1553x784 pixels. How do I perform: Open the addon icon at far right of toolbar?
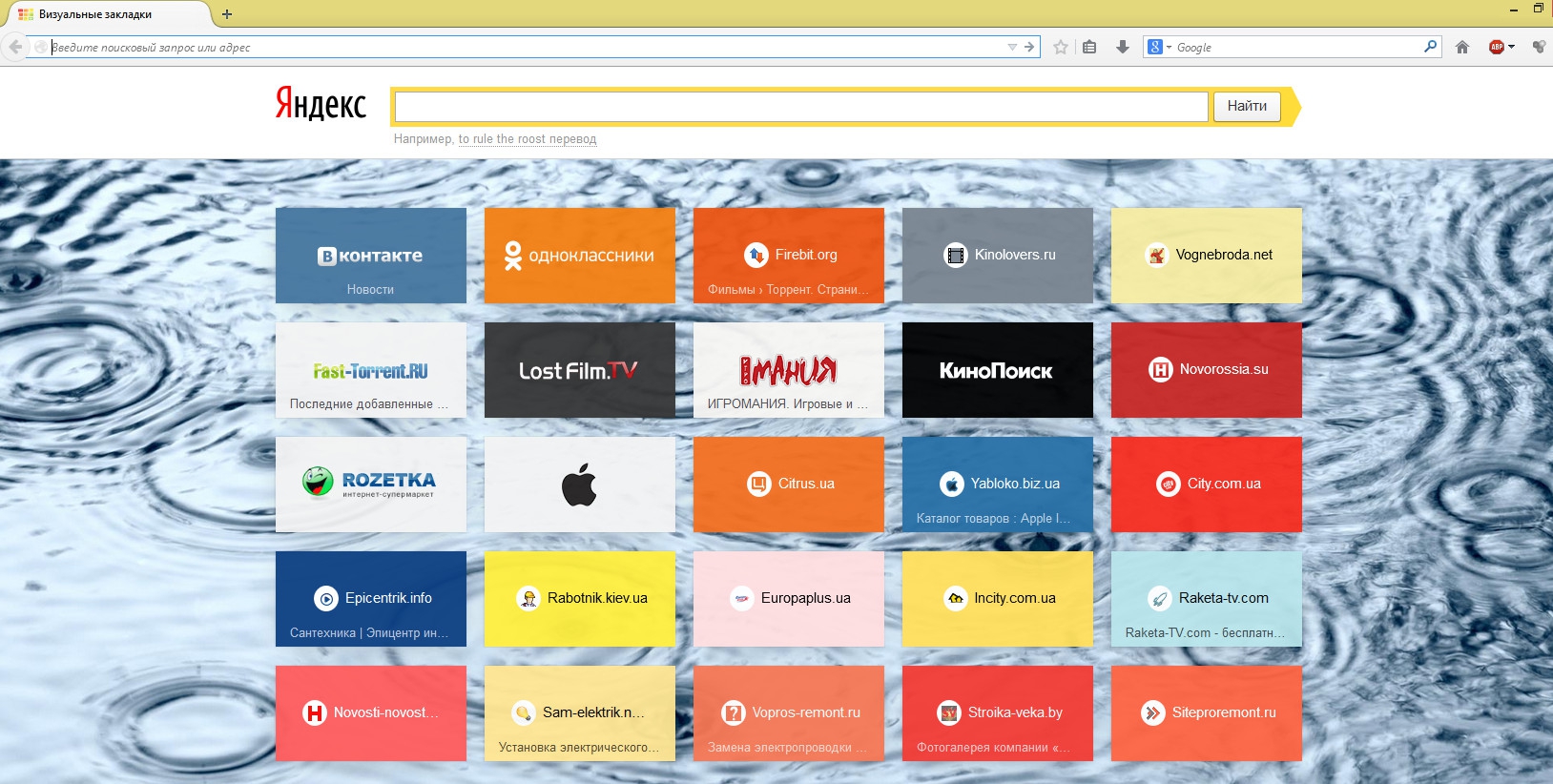tap(1539, 47)
